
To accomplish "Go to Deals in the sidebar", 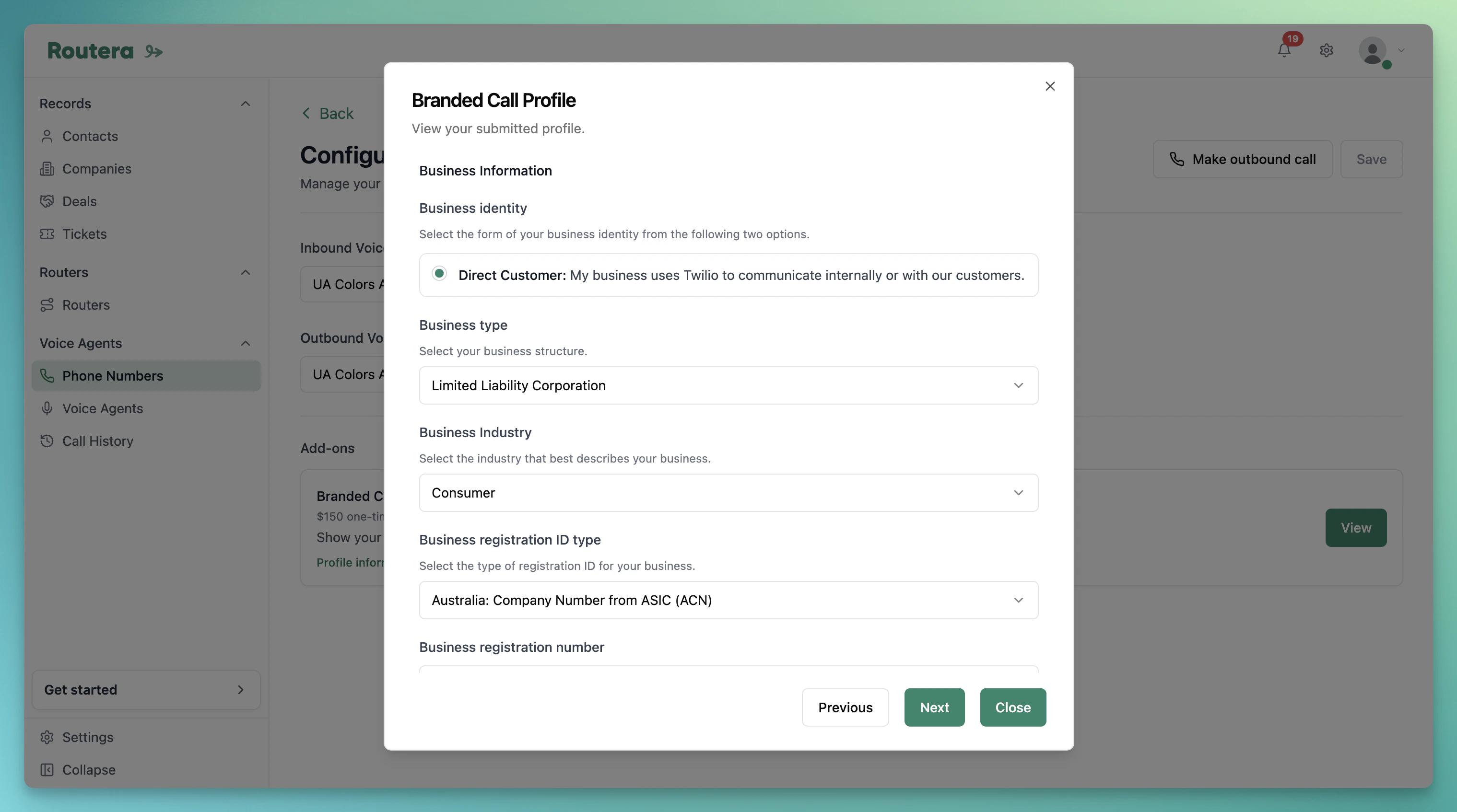I will coord(146,201).
